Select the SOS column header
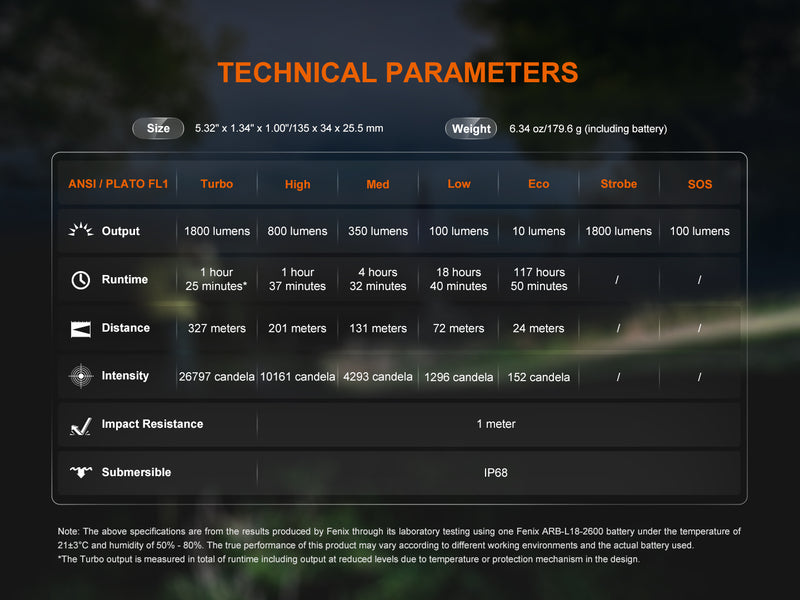Screen dimensions: 800x600 [x=700, y=184]
